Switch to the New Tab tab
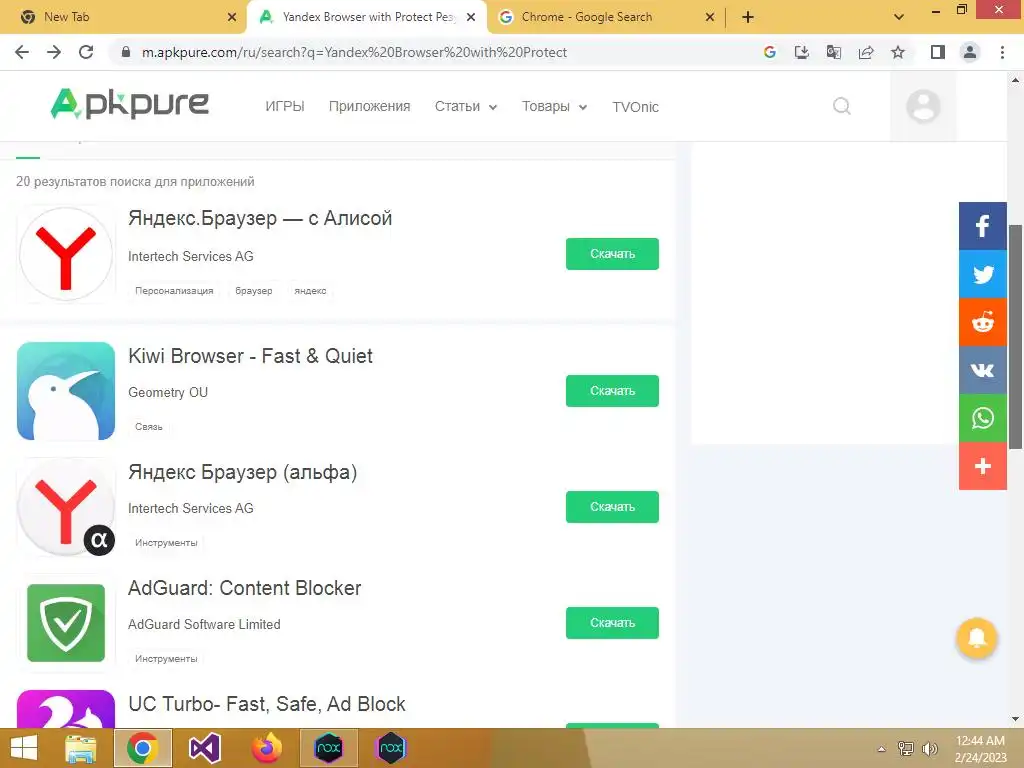1024x768 pixels. click(x=123, y=17)
